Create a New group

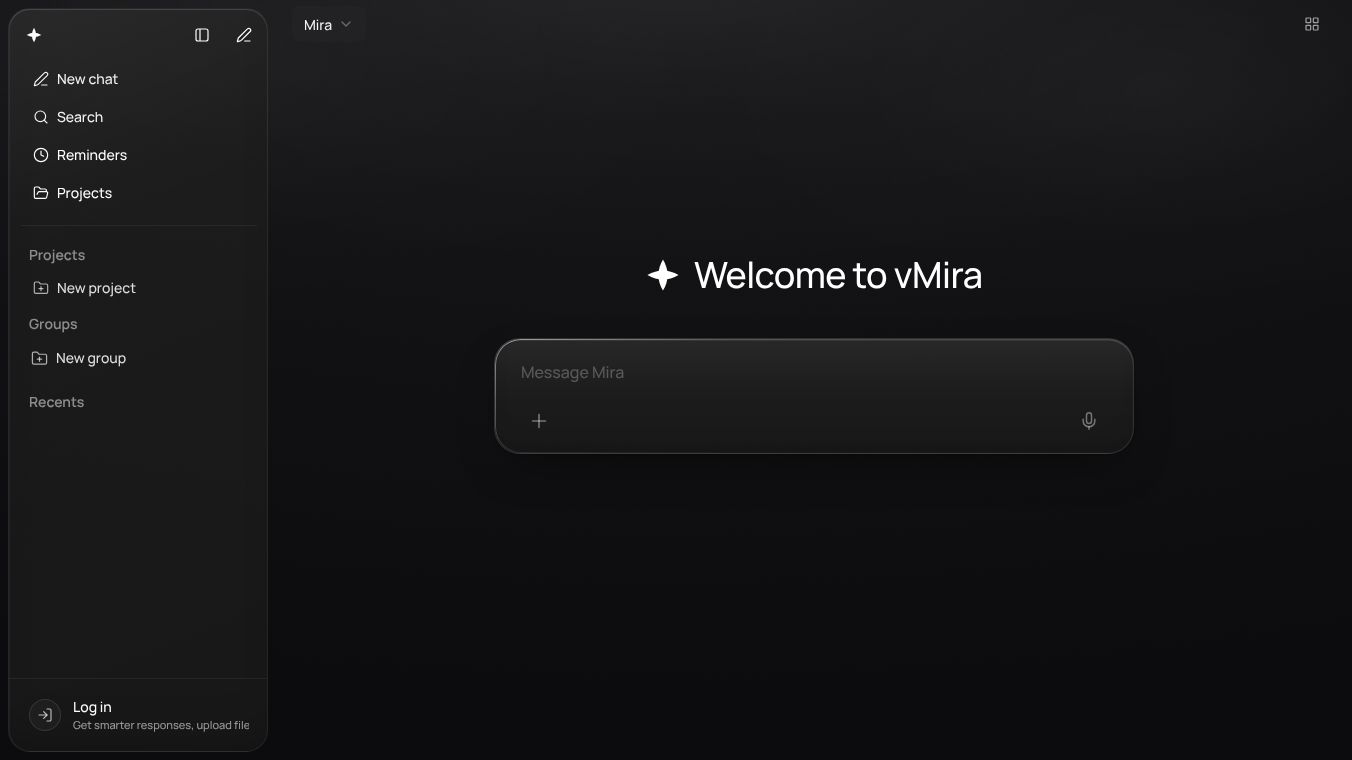pos(138,358)
